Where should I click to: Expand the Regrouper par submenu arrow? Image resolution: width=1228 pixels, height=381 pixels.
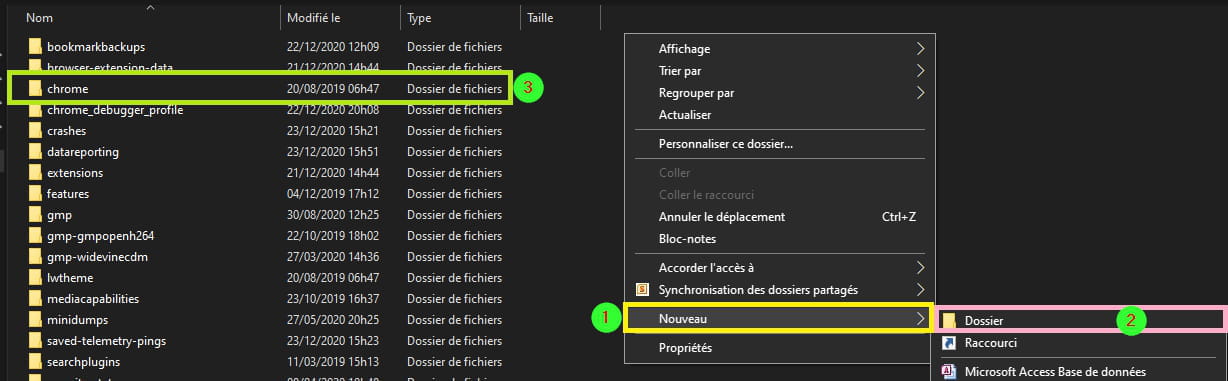(x=921, y=93)
